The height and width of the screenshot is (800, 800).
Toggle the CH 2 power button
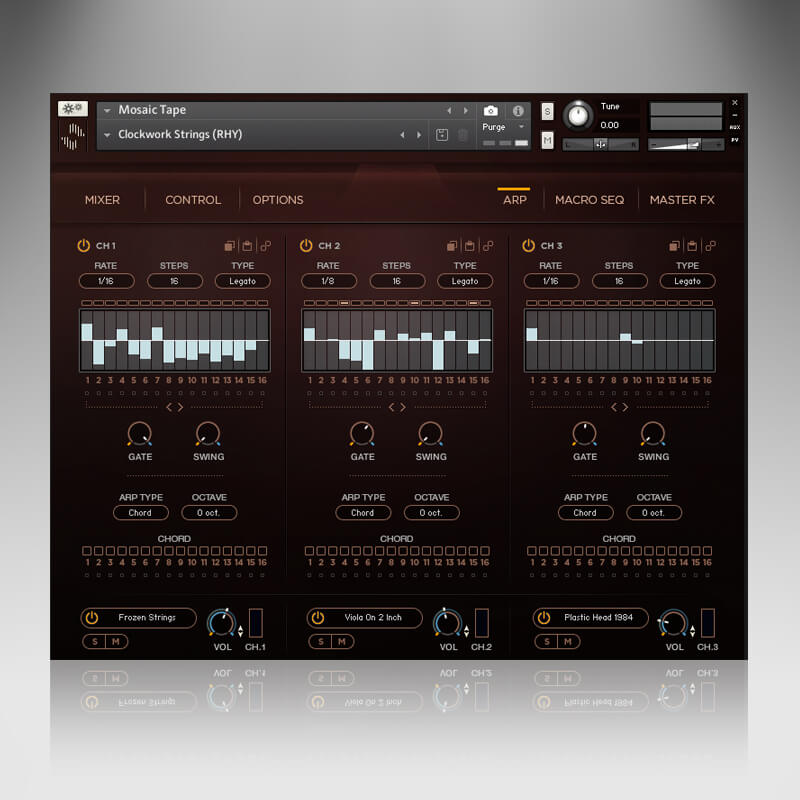tap(305, 245)
